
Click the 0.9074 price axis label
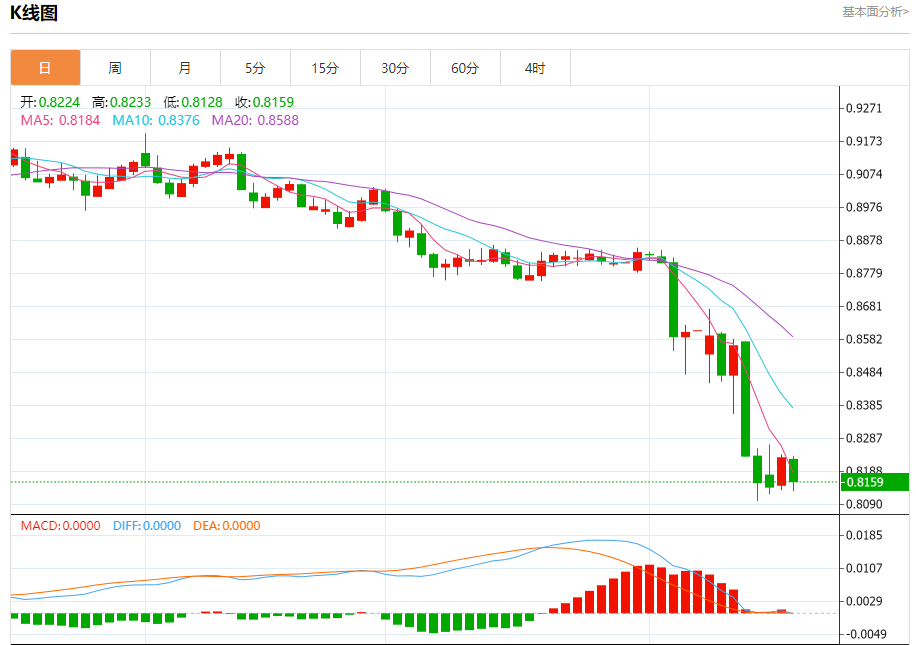pos(864,174)
